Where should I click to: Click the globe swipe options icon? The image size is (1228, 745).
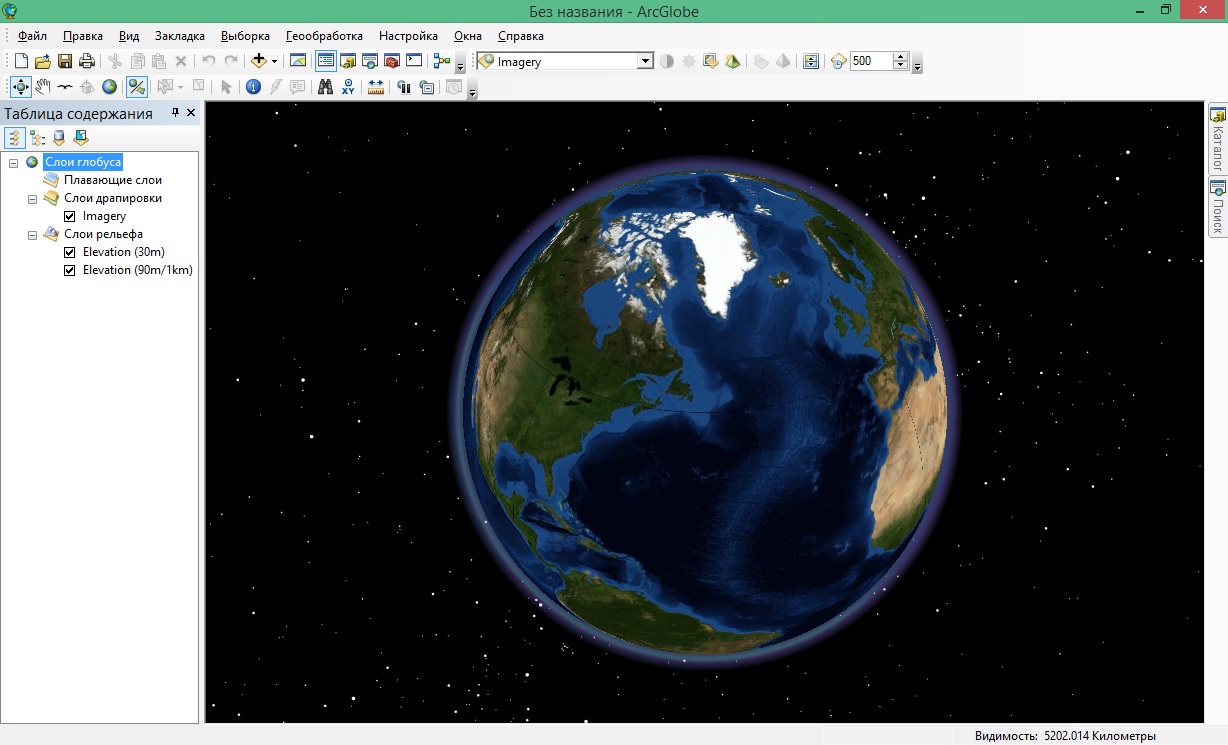pyautogui.click(x=810, y=61)
